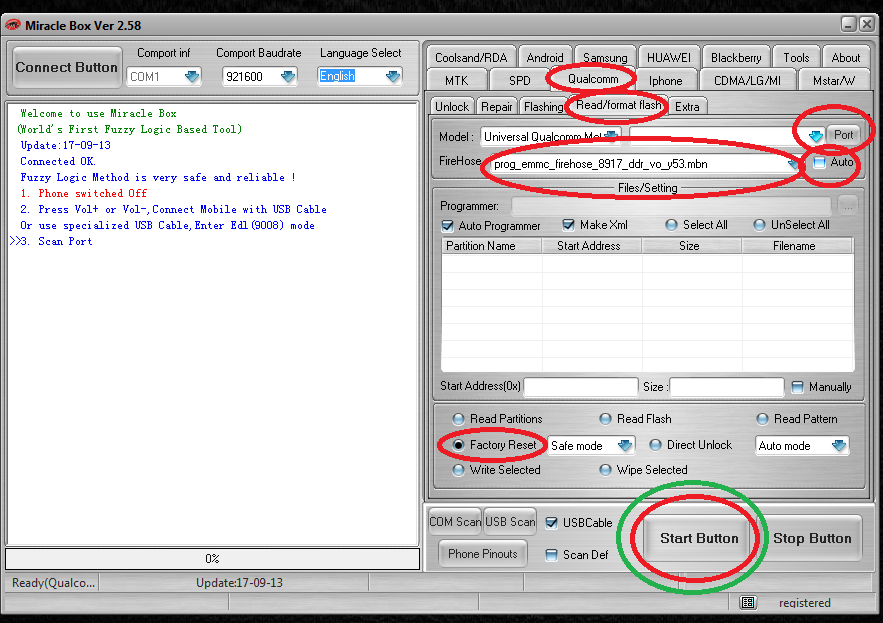Image resolution: width=883 pixels, height=623 pixels.
Task: Open the Iphone tab
Action: pos(665,81)
